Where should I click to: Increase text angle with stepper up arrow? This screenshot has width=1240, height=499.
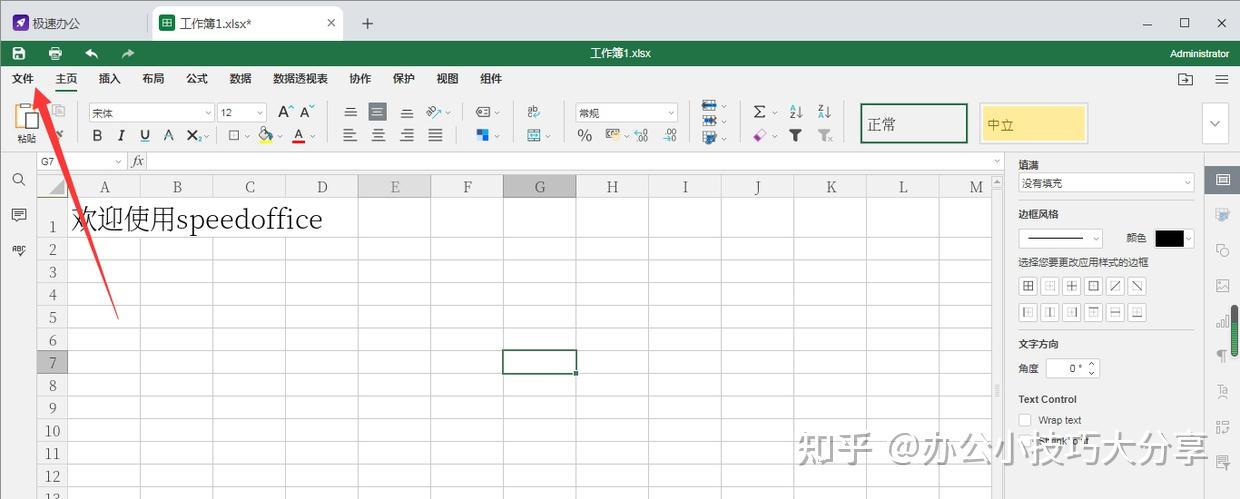click(x=1092, y=364)
